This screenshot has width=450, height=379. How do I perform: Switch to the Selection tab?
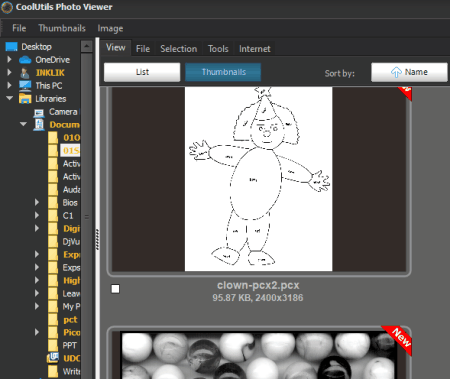click(179, 49)
